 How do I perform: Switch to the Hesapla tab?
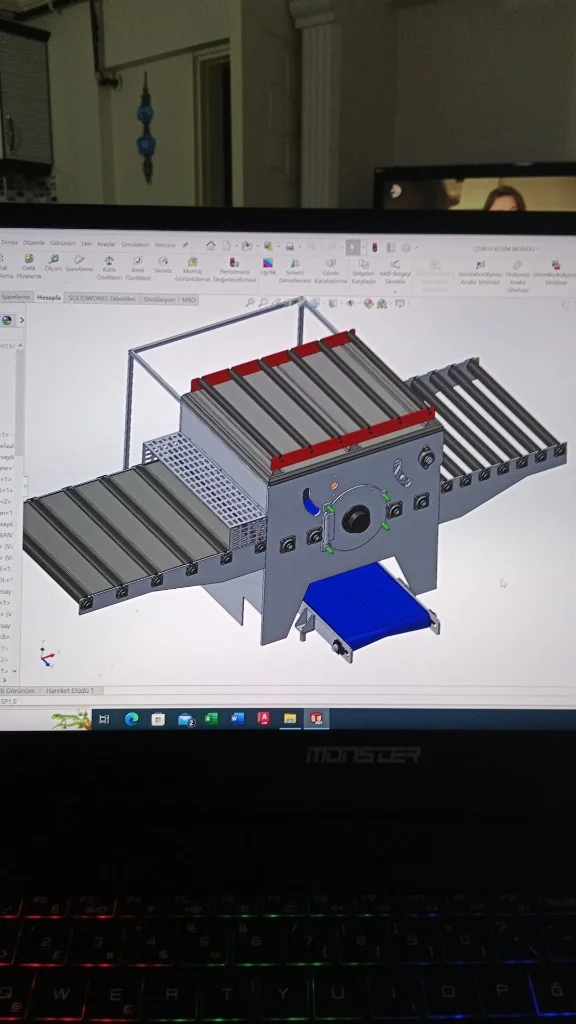pos(49,297)
